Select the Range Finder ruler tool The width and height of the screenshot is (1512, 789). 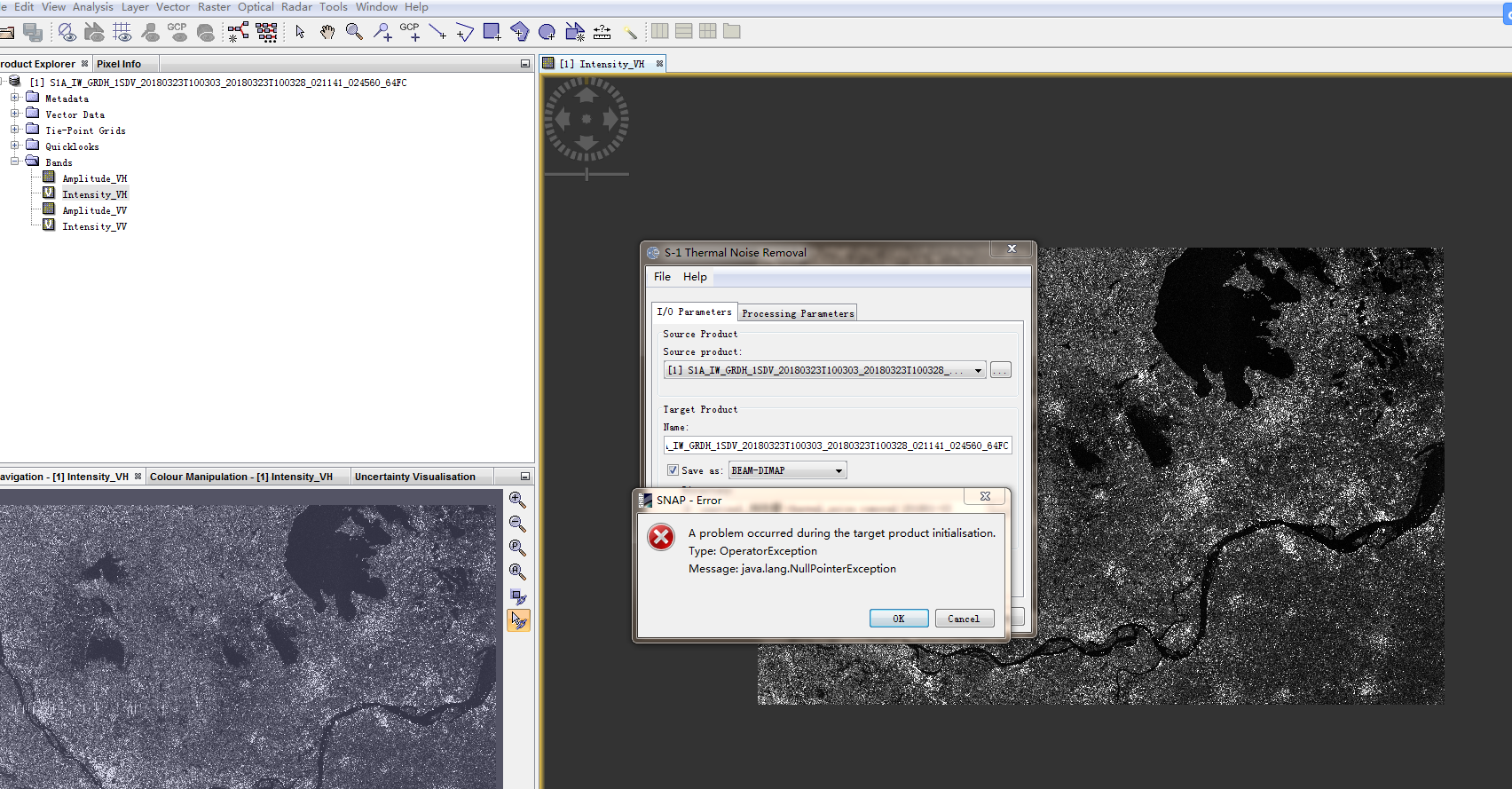pos(602,32)
